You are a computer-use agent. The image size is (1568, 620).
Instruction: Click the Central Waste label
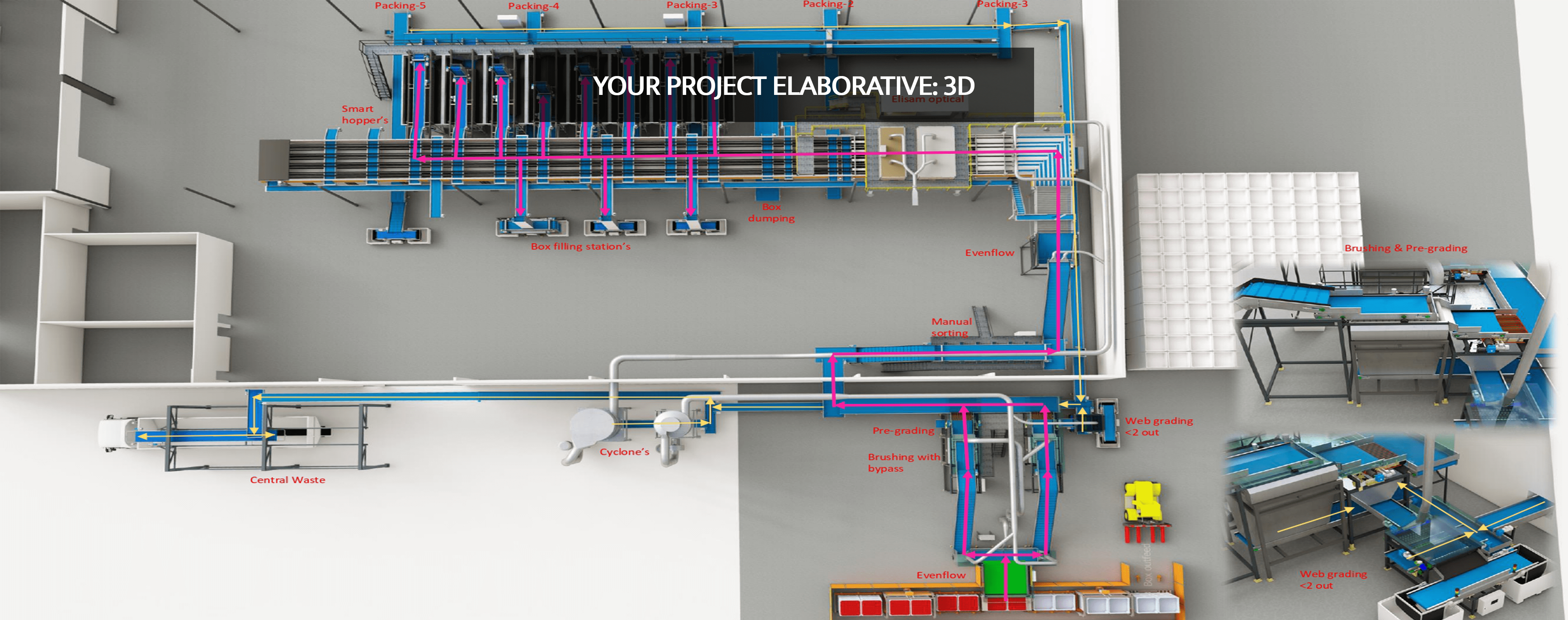tap(287, 479)
